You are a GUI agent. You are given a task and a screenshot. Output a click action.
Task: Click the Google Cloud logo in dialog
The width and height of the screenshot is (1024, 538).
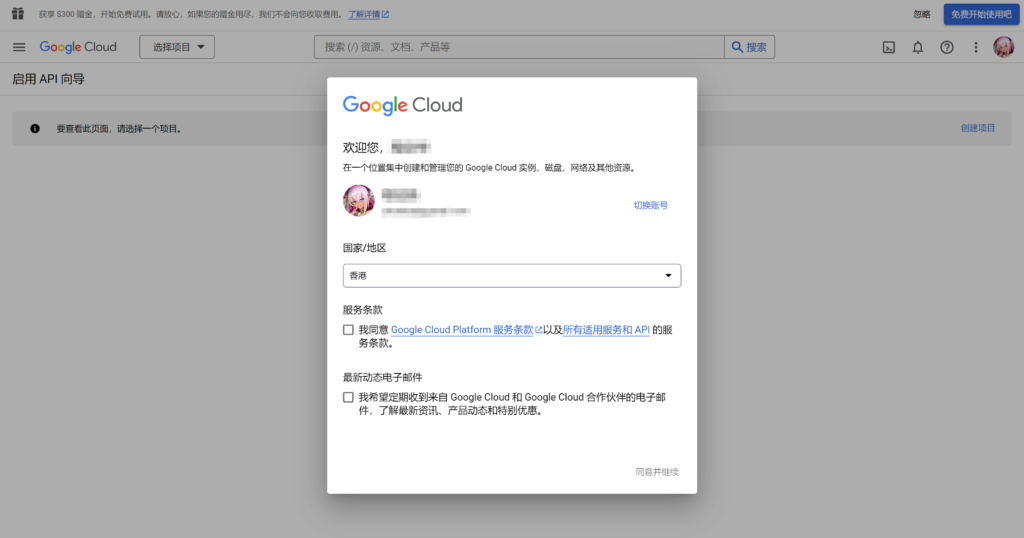point(402,105)
